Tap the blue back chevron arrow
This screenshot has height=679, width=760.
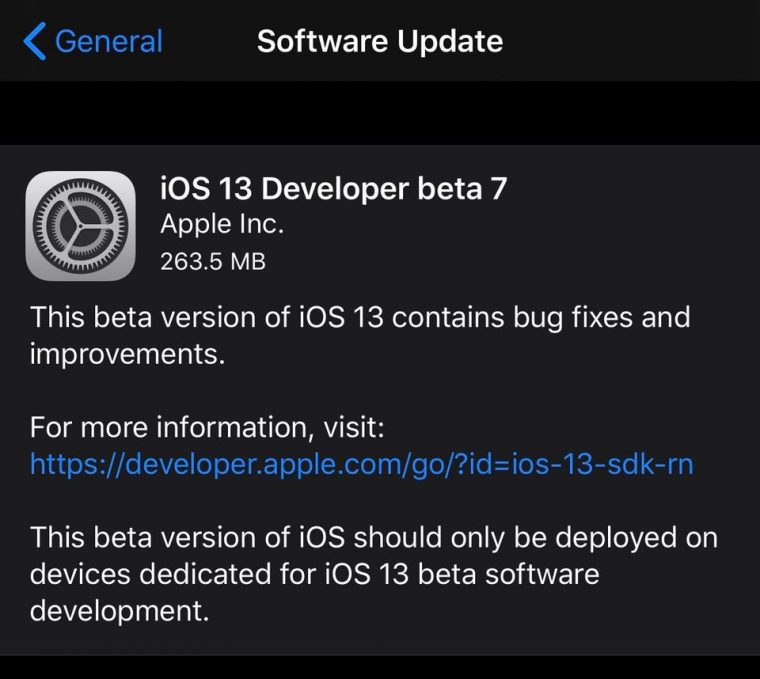[x=35, y=41]
